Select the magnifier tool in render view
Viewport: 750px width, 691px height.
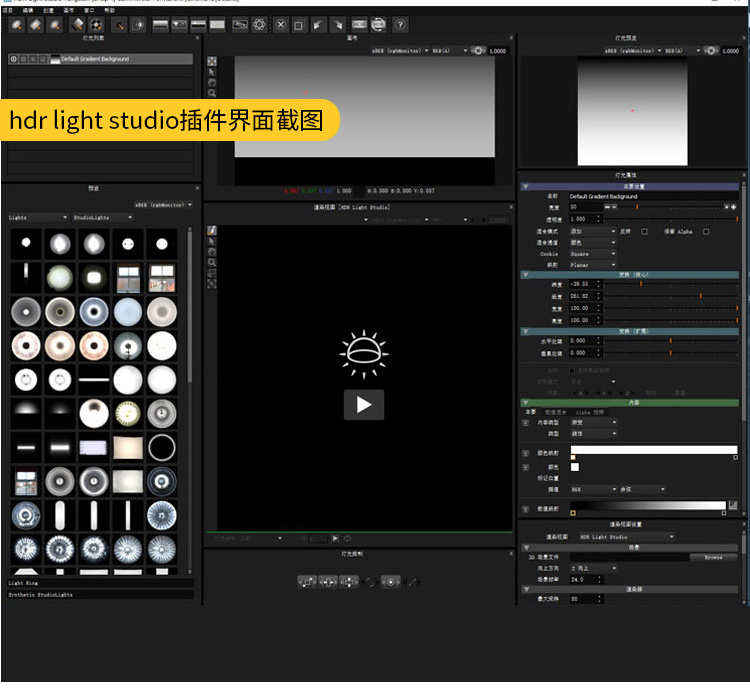[211, 262]
